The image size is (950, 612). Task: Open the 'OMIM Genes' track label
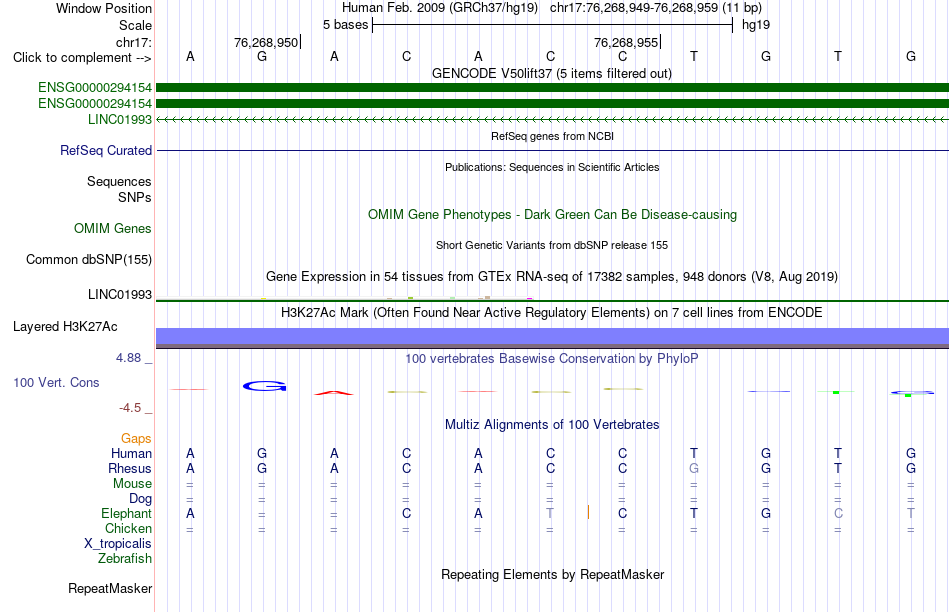[113, 228]
